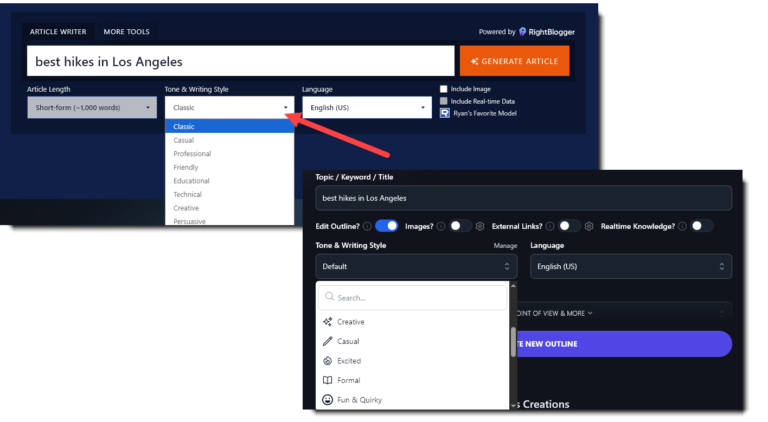Click the Generate Article button
Screen dimensions: 768x422
pos(514,61)
